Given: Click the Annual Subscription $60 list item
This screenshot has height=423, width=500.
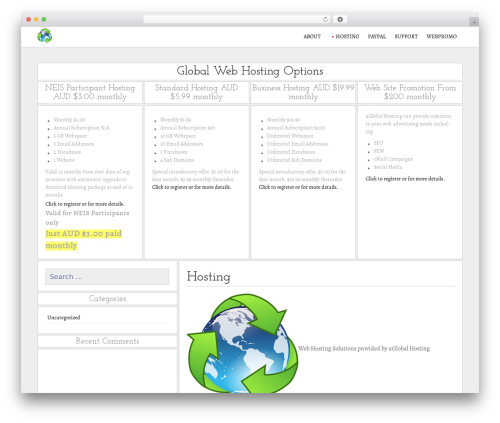Looking at the screenshot, I should point(188,128).
